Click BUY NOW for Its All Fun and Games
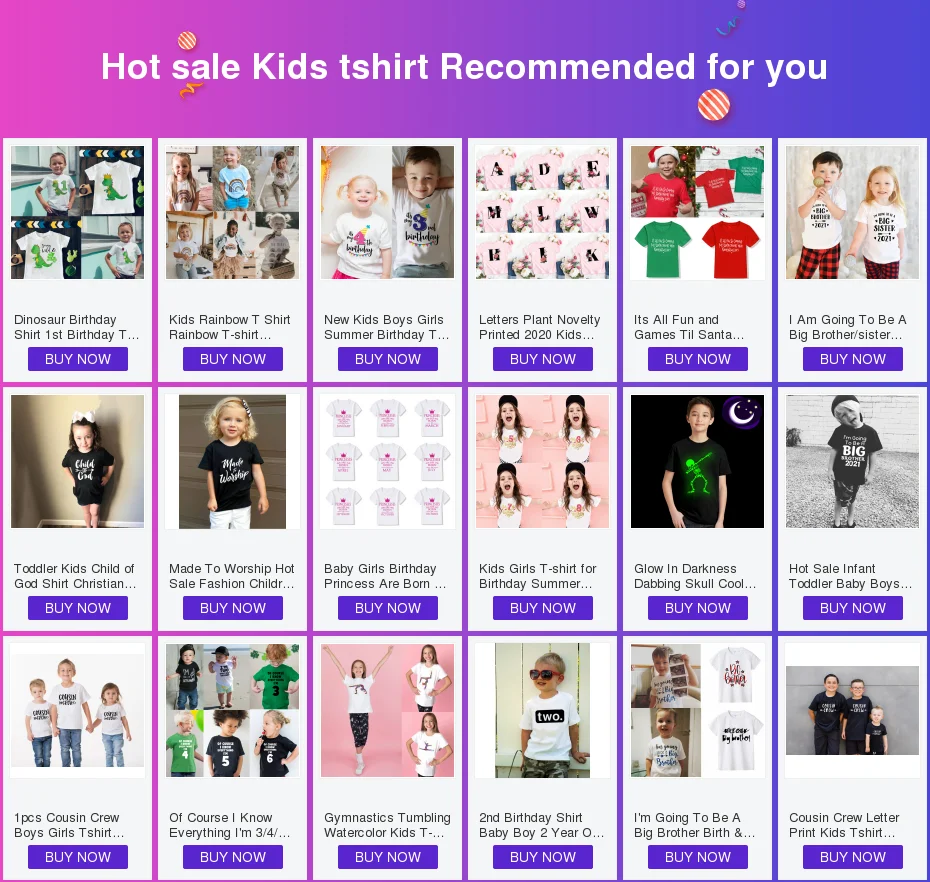 click(x=698, y=359)
